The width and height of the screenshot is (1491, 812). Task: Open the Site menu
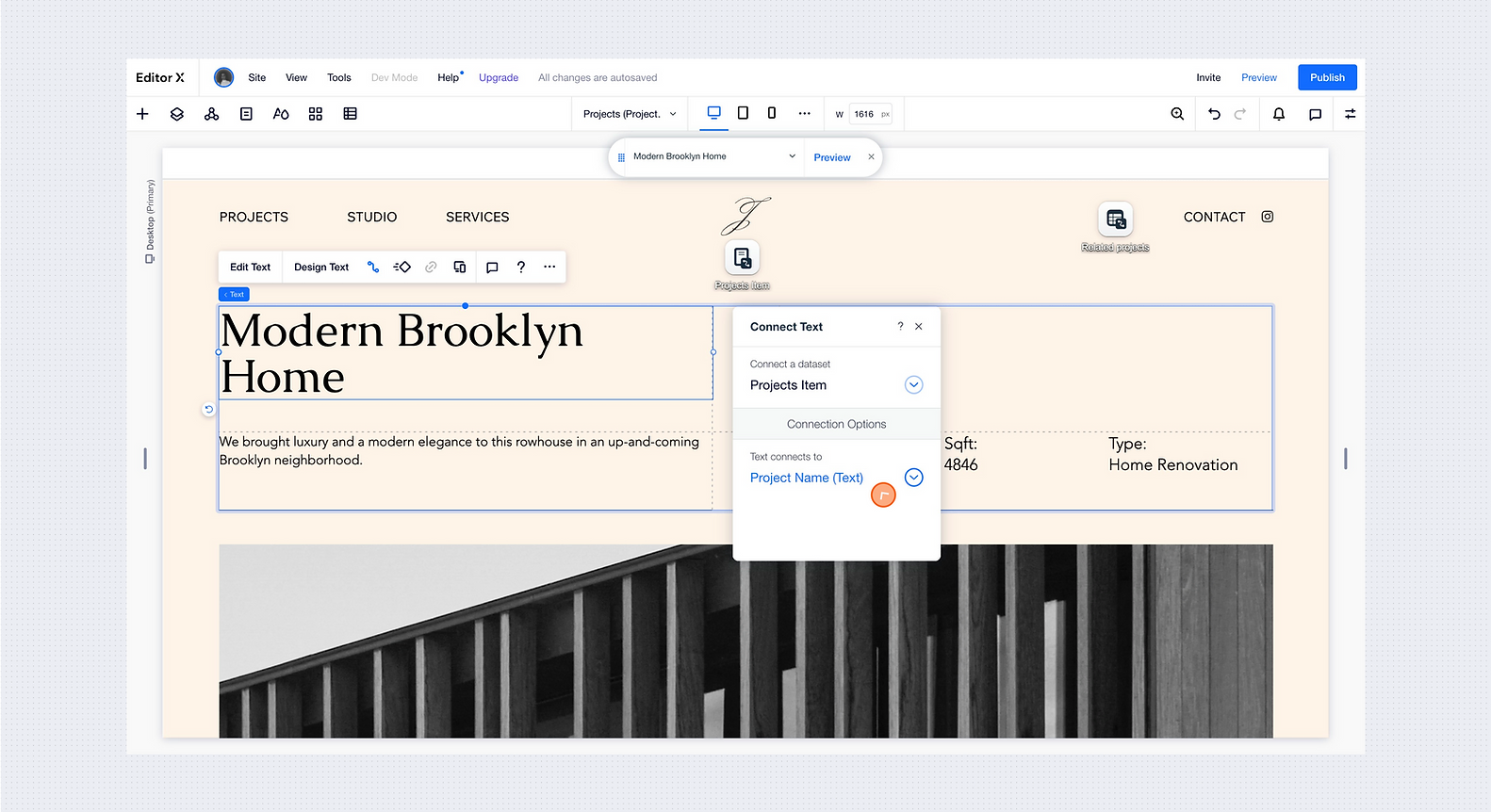tap(257, 77)
